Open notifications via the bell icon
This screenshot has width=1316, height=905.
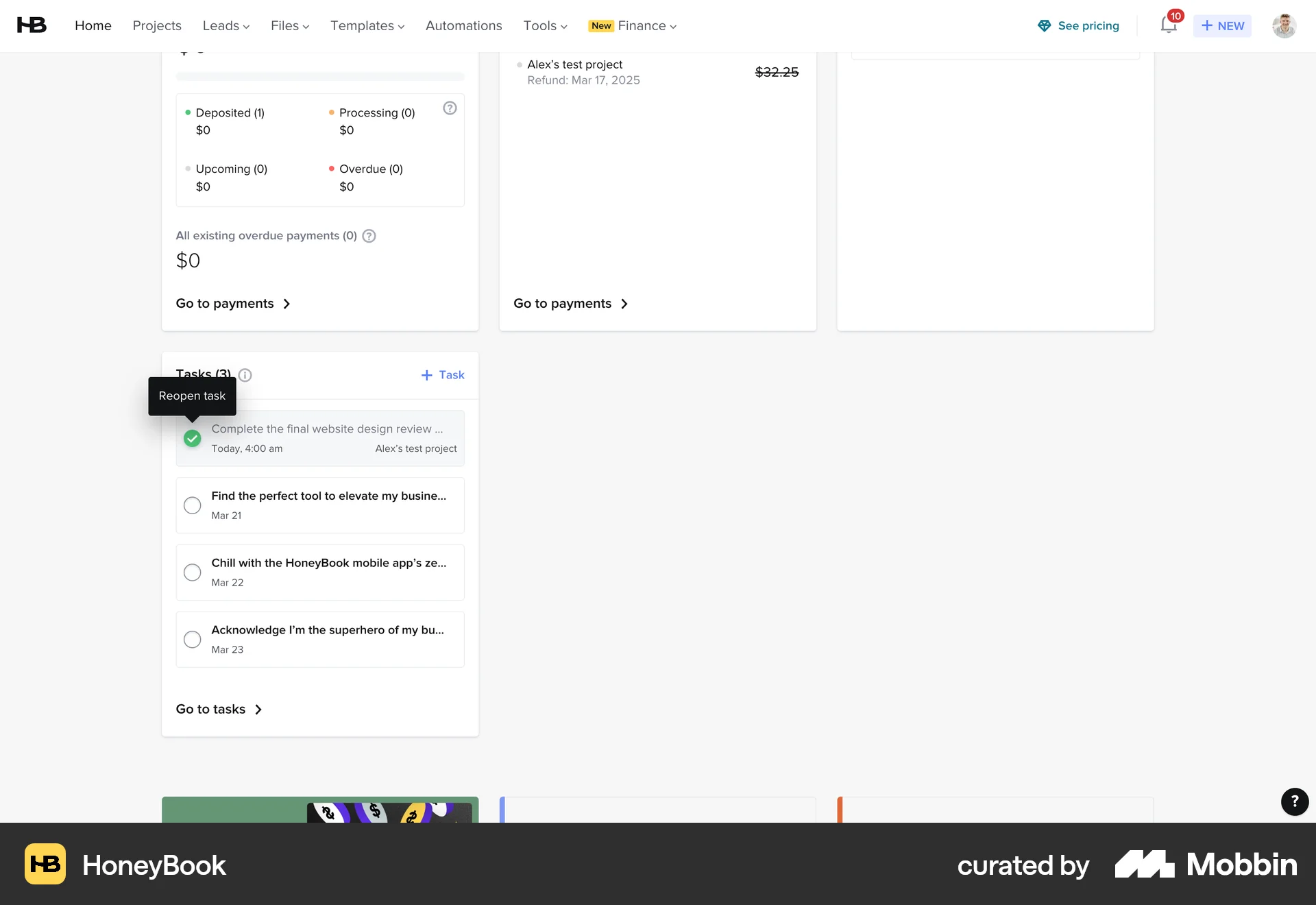pos(1167,25)
